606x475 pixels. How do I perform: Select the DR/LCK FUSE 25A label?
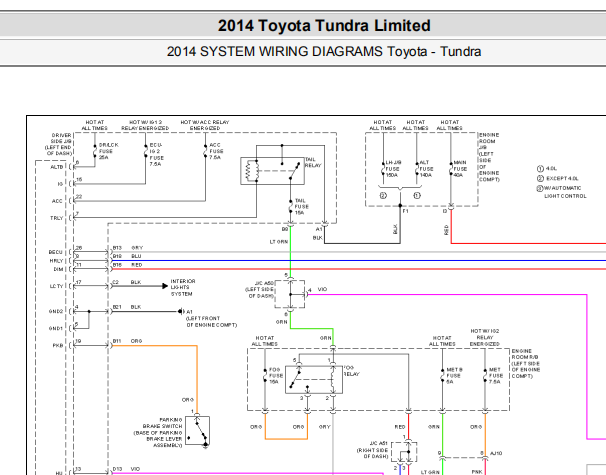tap(108, 151)
